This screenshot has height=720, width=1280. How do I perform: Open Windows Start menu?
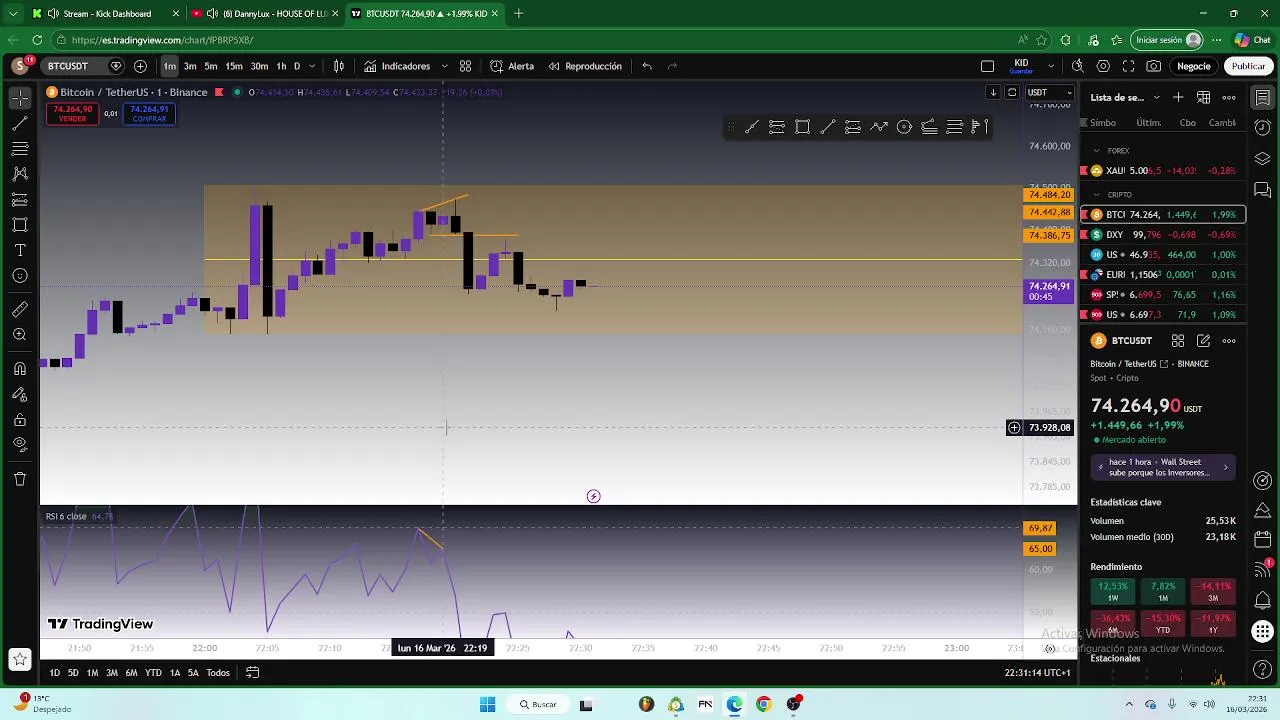click(x=487, y=704)
